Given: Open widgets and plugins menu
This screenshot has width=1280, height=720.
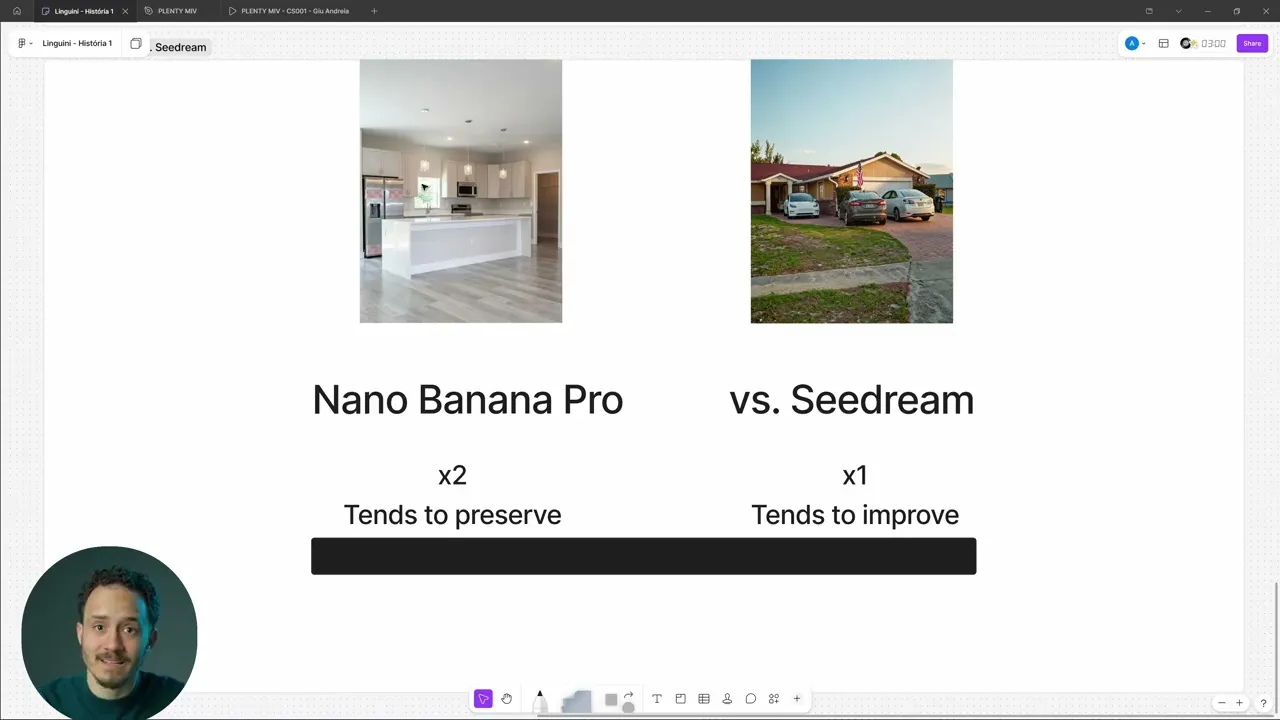Looking at the screenshot, I should pos(774,699).
